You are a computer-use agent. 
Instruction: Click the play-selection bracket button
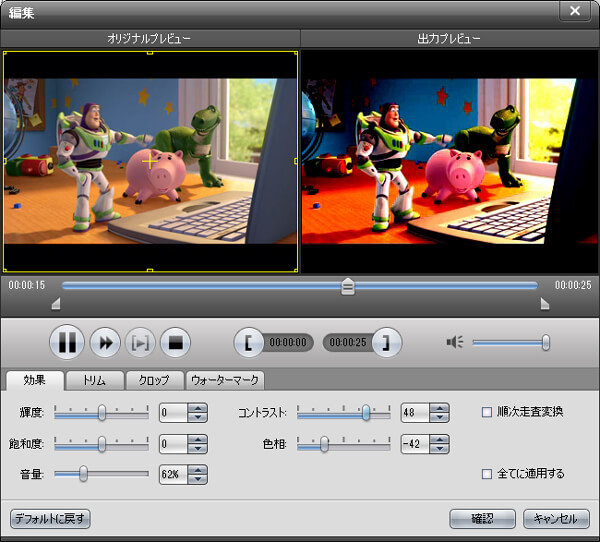pyautogui.click(x=140, y=343)
